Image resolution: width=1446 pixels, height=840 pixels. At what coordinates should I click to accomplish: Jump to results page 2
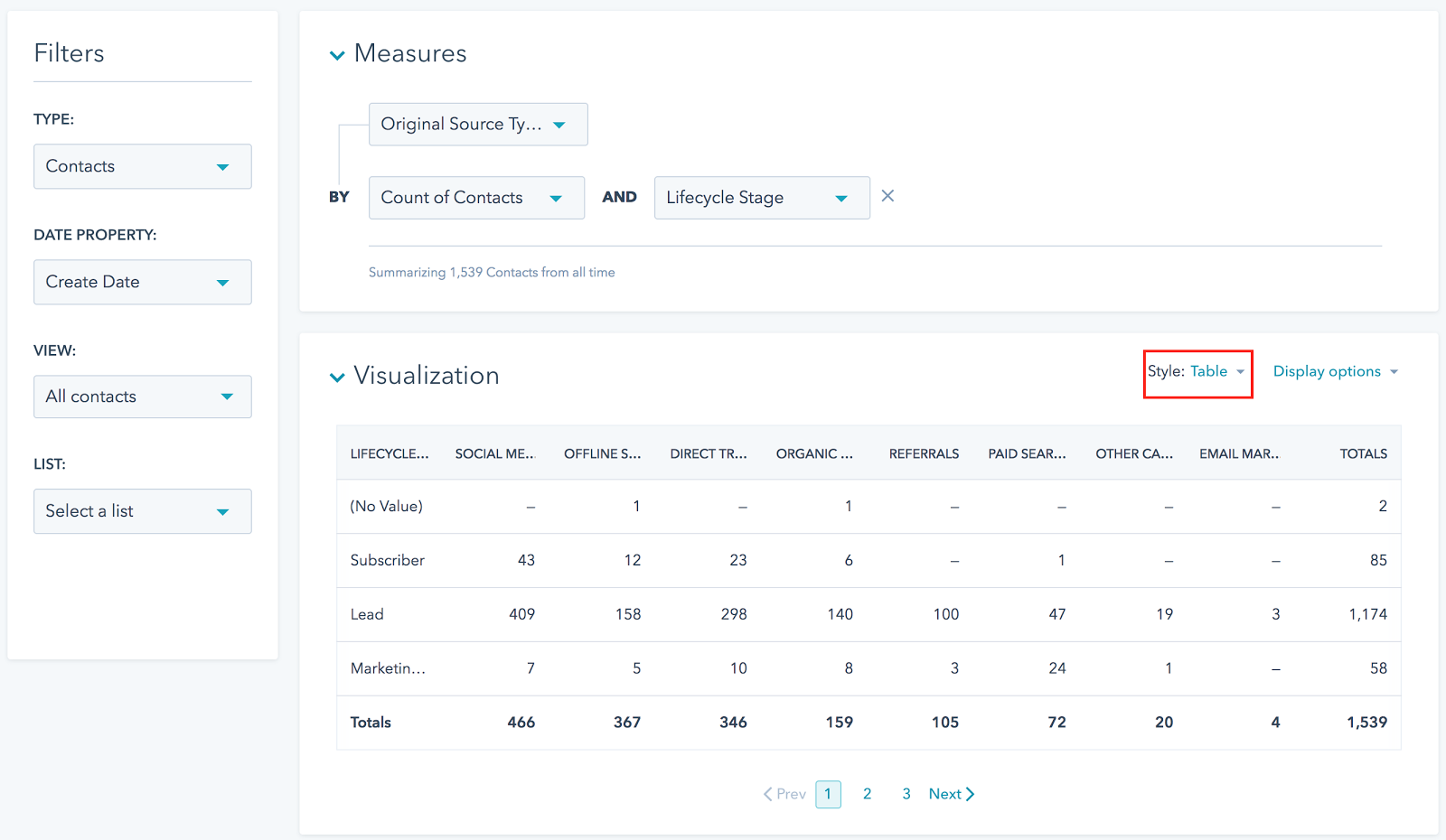[x=867, y=794]
